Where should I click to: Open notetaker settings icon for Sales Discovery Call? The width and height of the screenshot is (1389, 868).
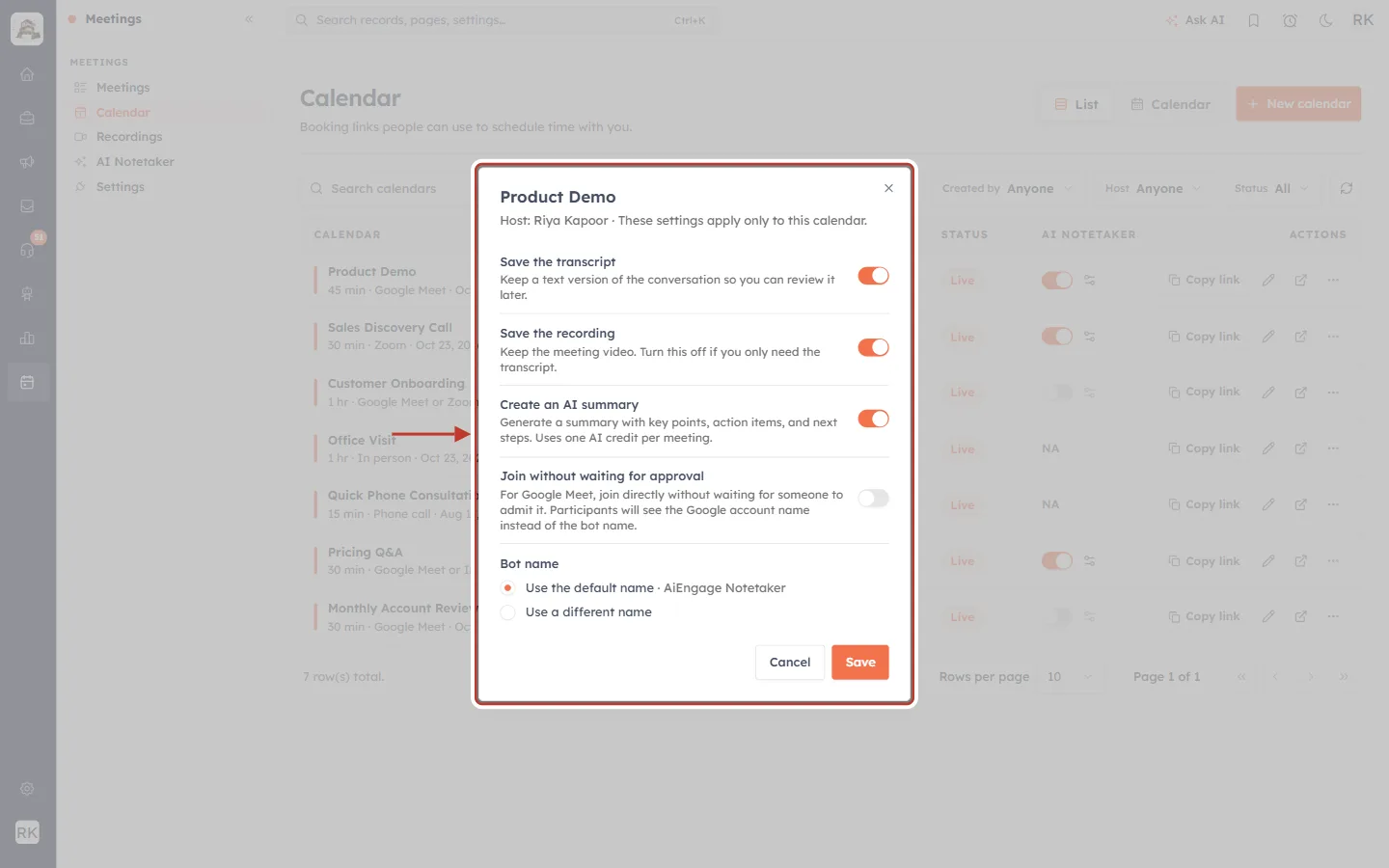[x=1089, y=337]
